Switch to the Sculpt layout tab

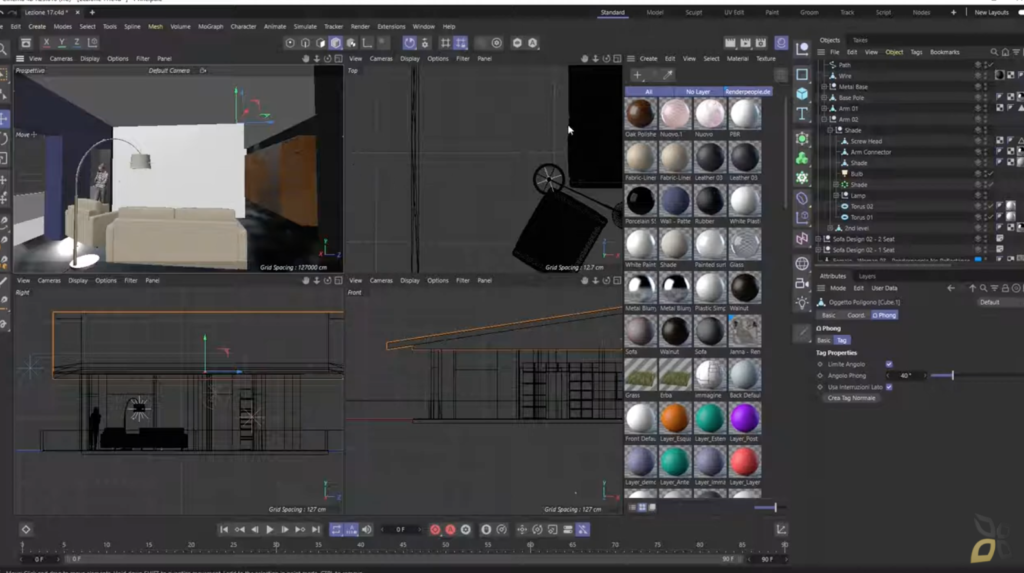click(x=694, y=12)
